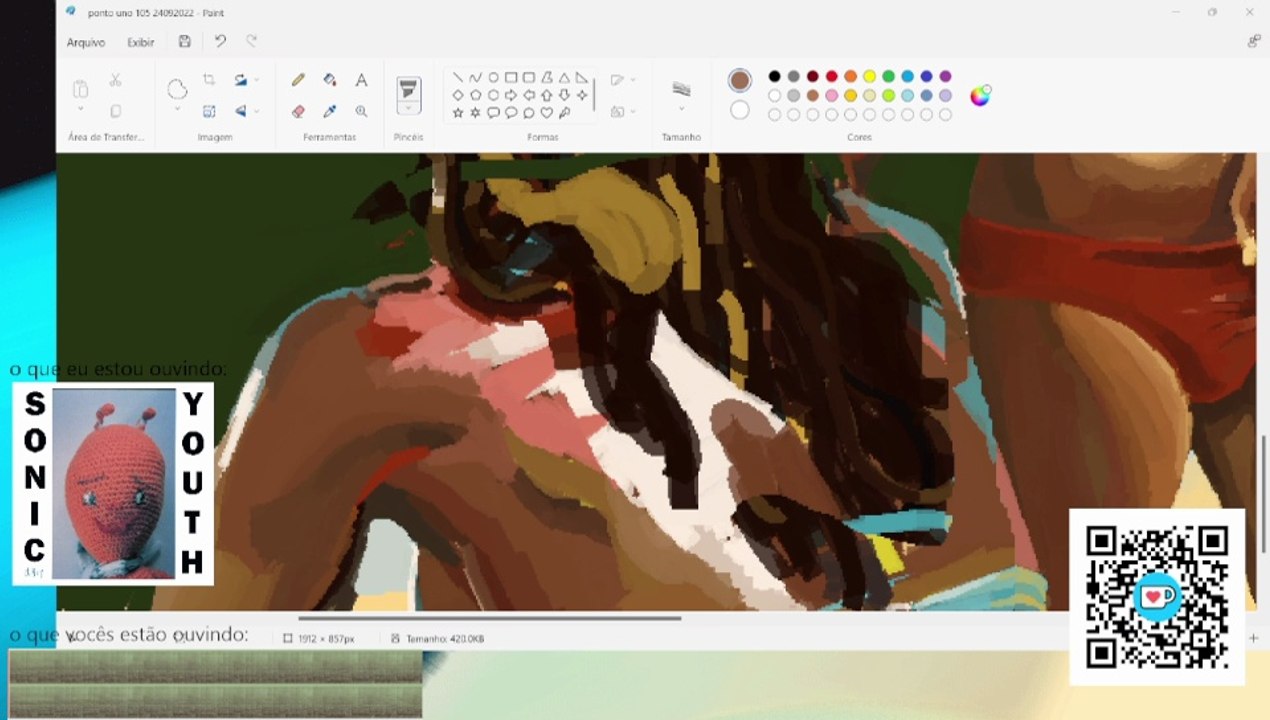The image size is (1270, 720).
Task: Pick the Color picker eyedropper tool
Action: tap(329, 111)
